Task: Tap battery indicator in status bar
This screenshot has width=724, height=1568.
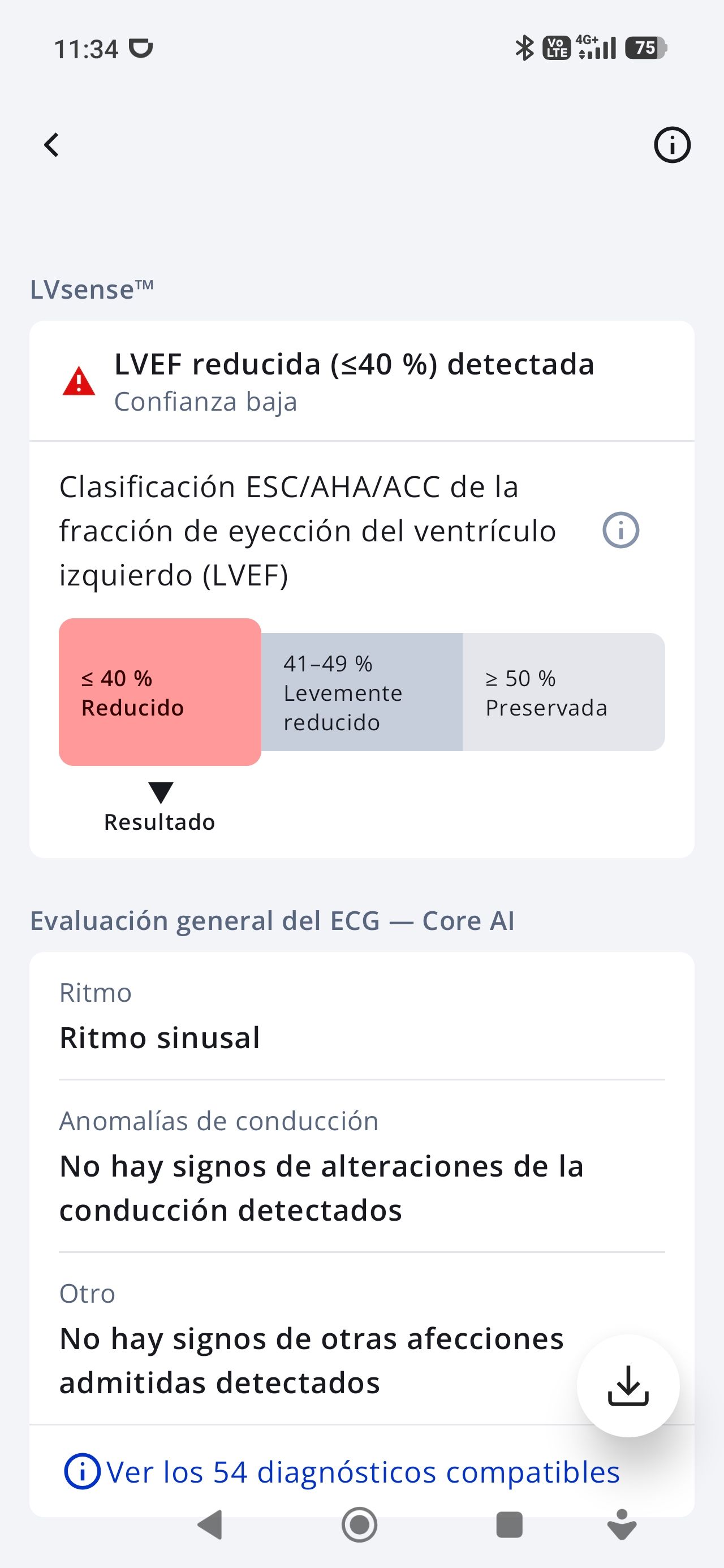Action: click(646, 48)
